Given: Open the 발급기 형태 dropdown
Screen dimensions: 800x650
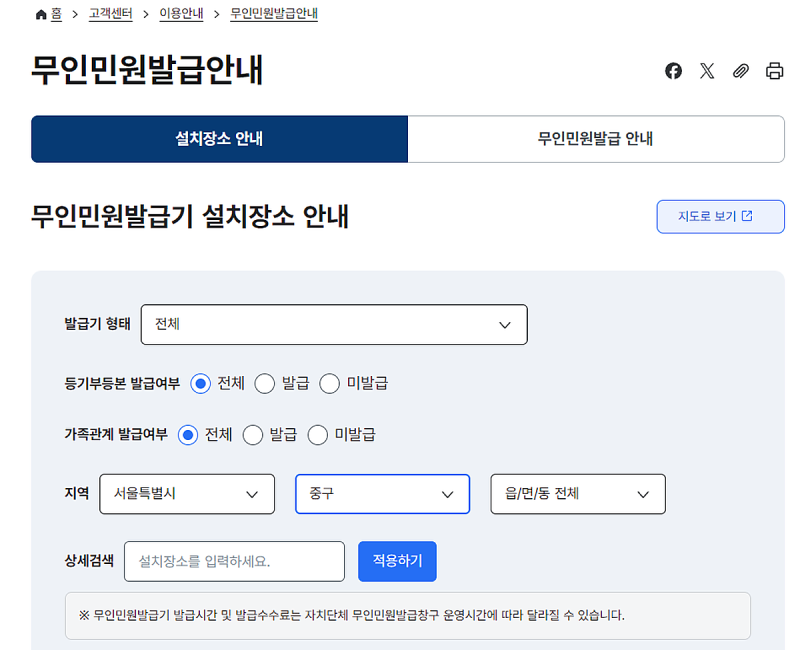Looking at the screenshot, I should point(334,324).
